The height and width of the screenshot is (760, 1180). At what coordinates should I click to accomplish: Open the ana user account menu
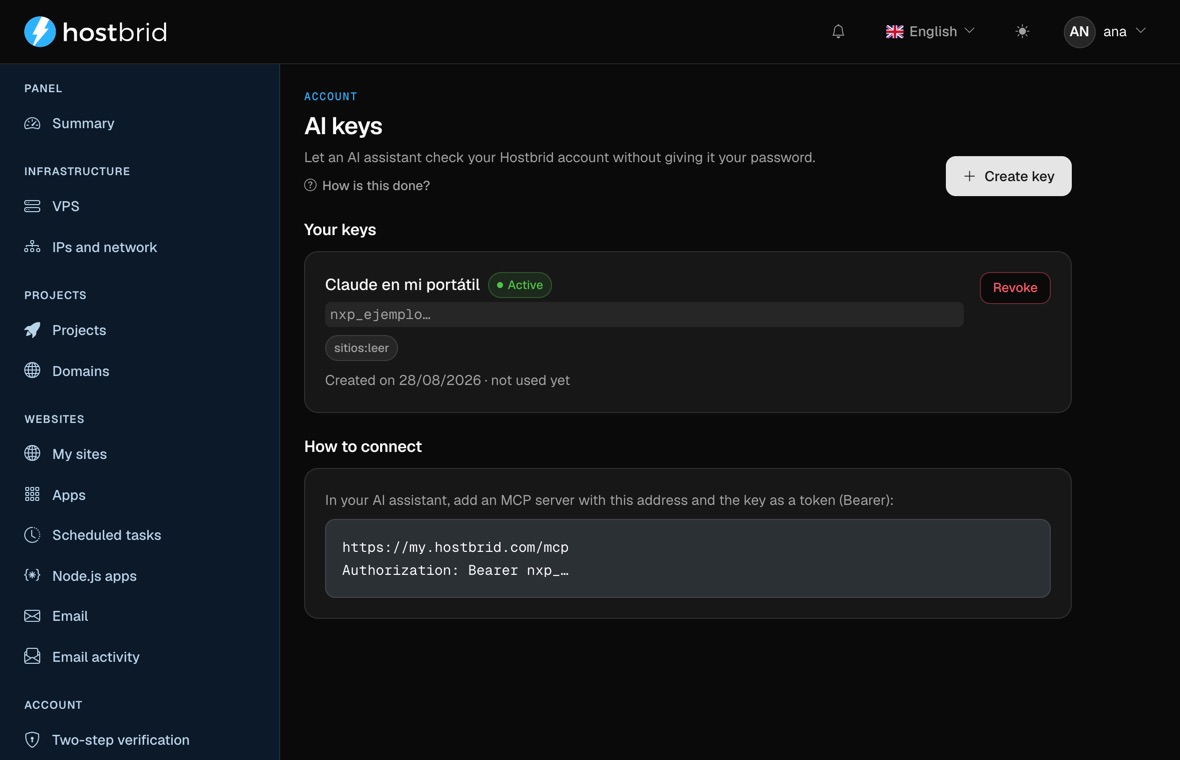point(1105,32)
